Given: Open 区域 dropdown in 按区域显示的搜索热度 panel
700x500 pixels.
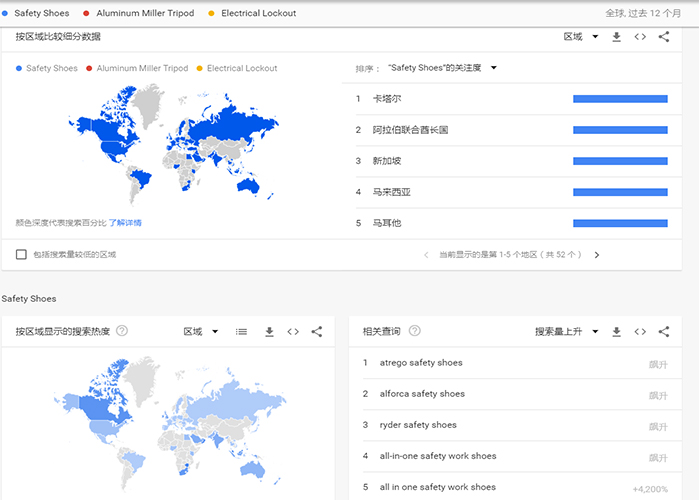Looking at the screenshot, I should point(201,332).
